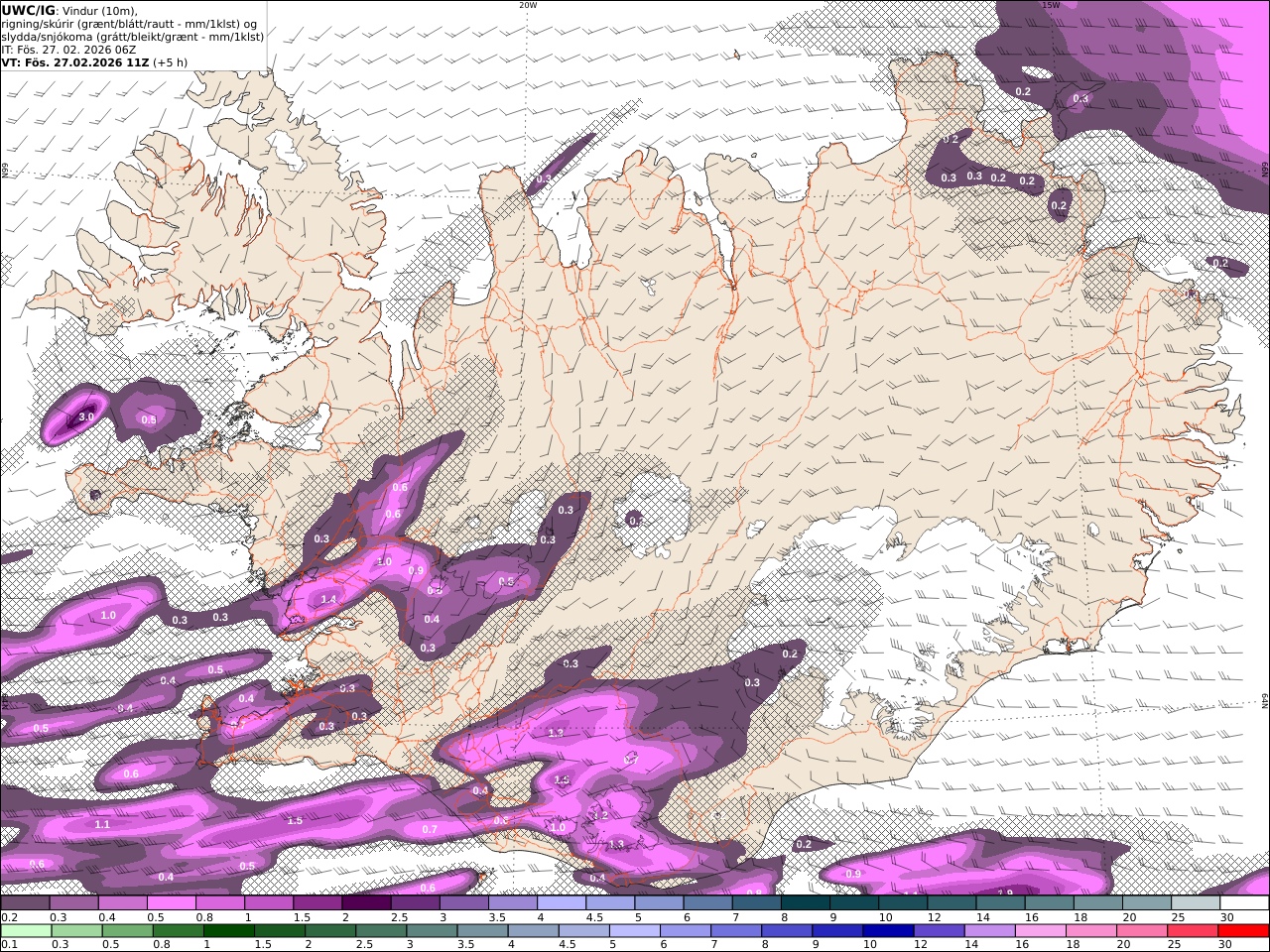Click the 'VT: Fös. 27.02.2026 11Z' valid time
Screen dimensions: 1270x952
tap(74, 62)
